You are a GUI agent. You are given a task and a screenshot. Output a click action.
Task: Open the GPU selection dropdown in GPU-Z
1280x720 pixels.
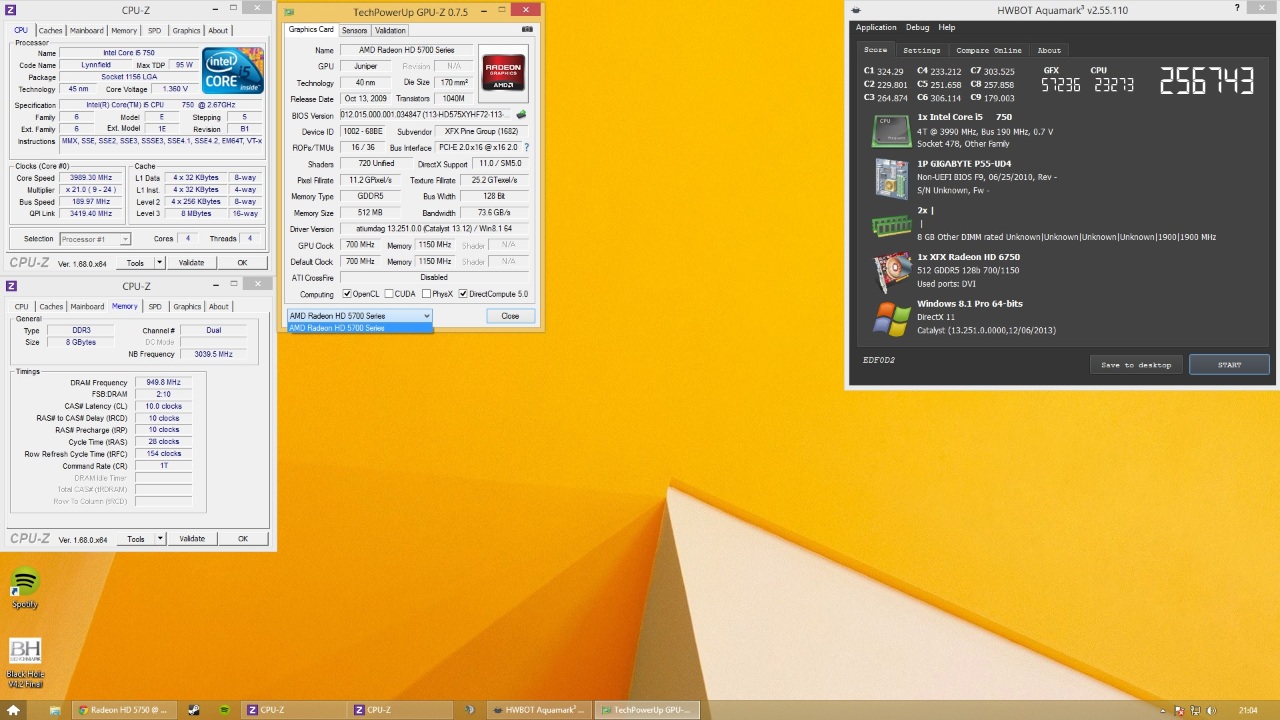360,316
